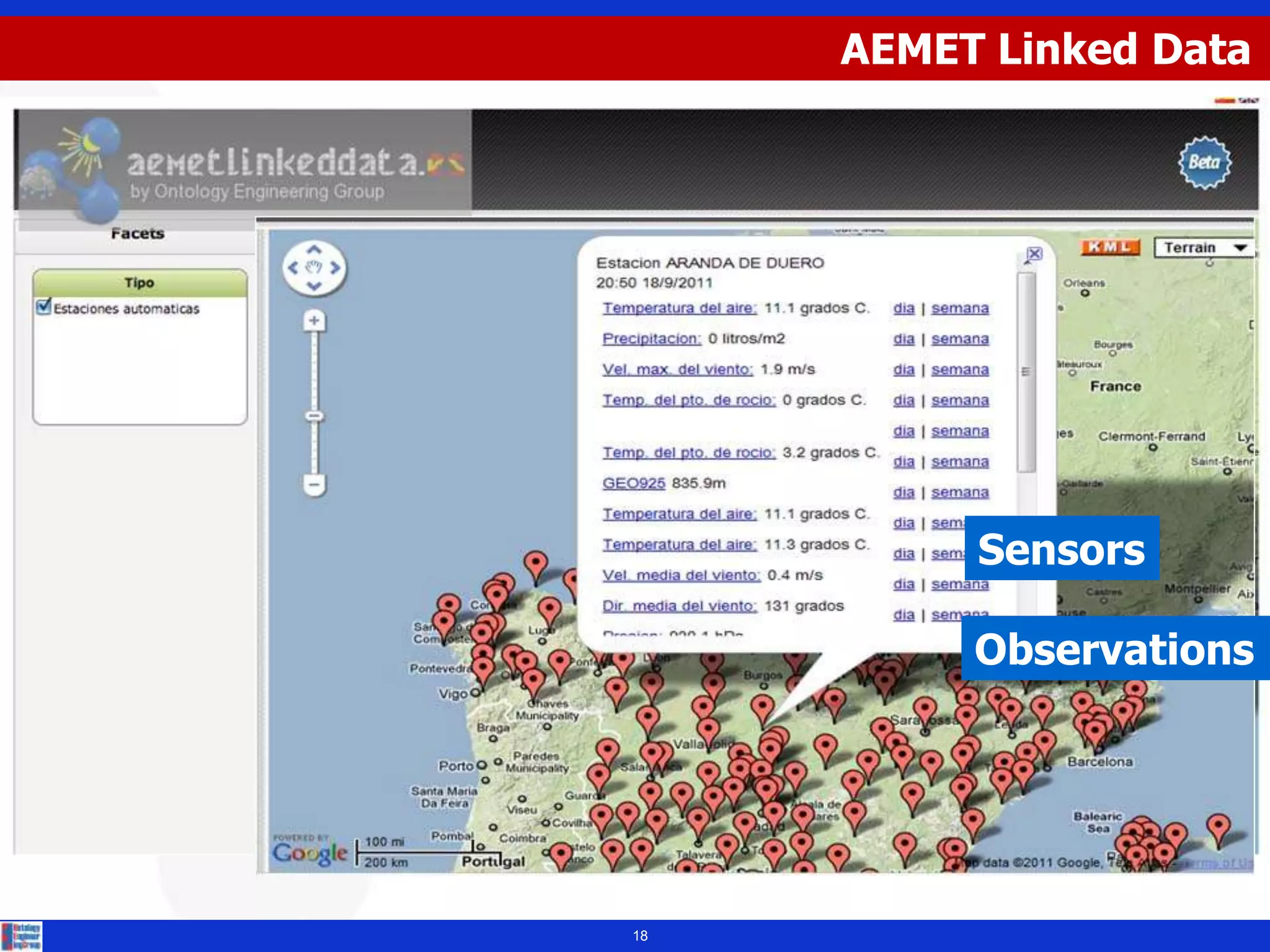This screenshot has width=1270, height=952.
Task: Click the Facets panel header
Action: point(137,234)
